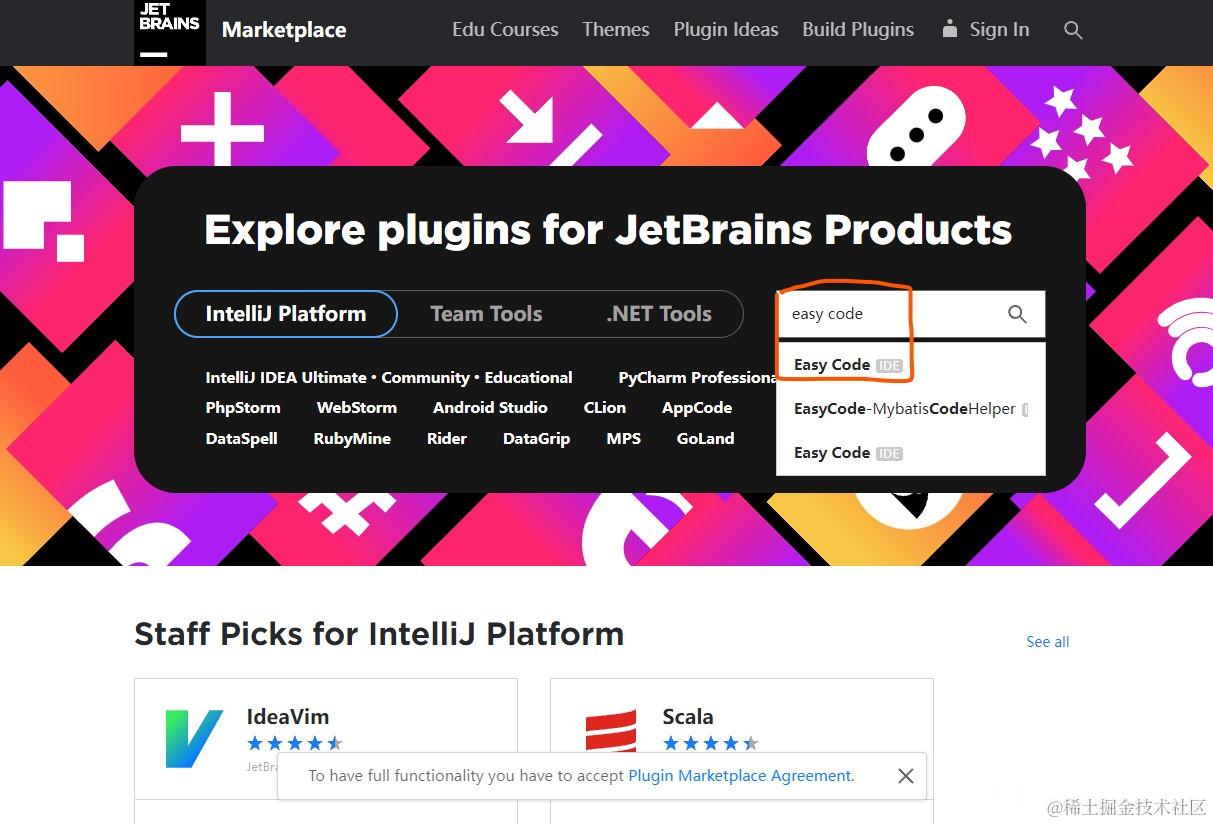Viewport: 1213px width, 824px height.
Task: Click the Staff Picks for IntelliJ Platform heading
Action: pos(379,634)
